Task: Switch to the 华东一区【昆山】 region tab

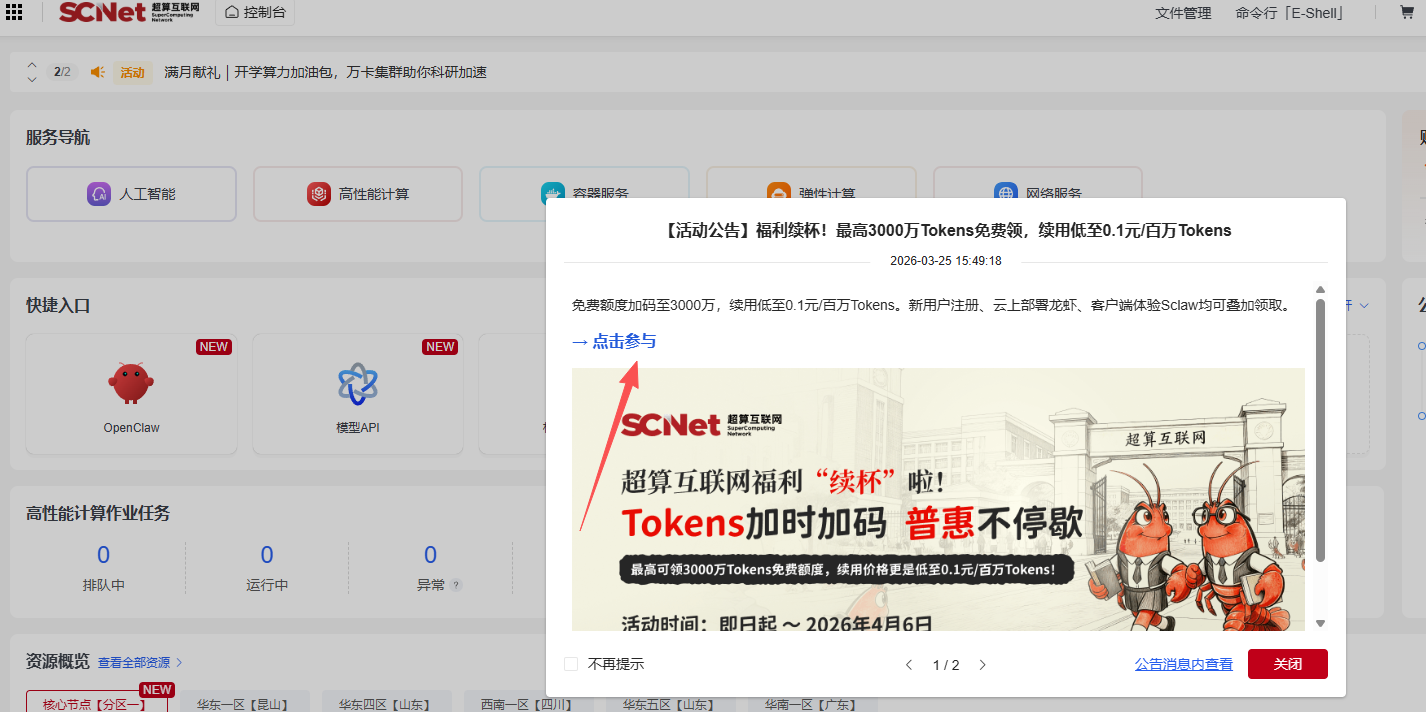Action: point(242,703)
